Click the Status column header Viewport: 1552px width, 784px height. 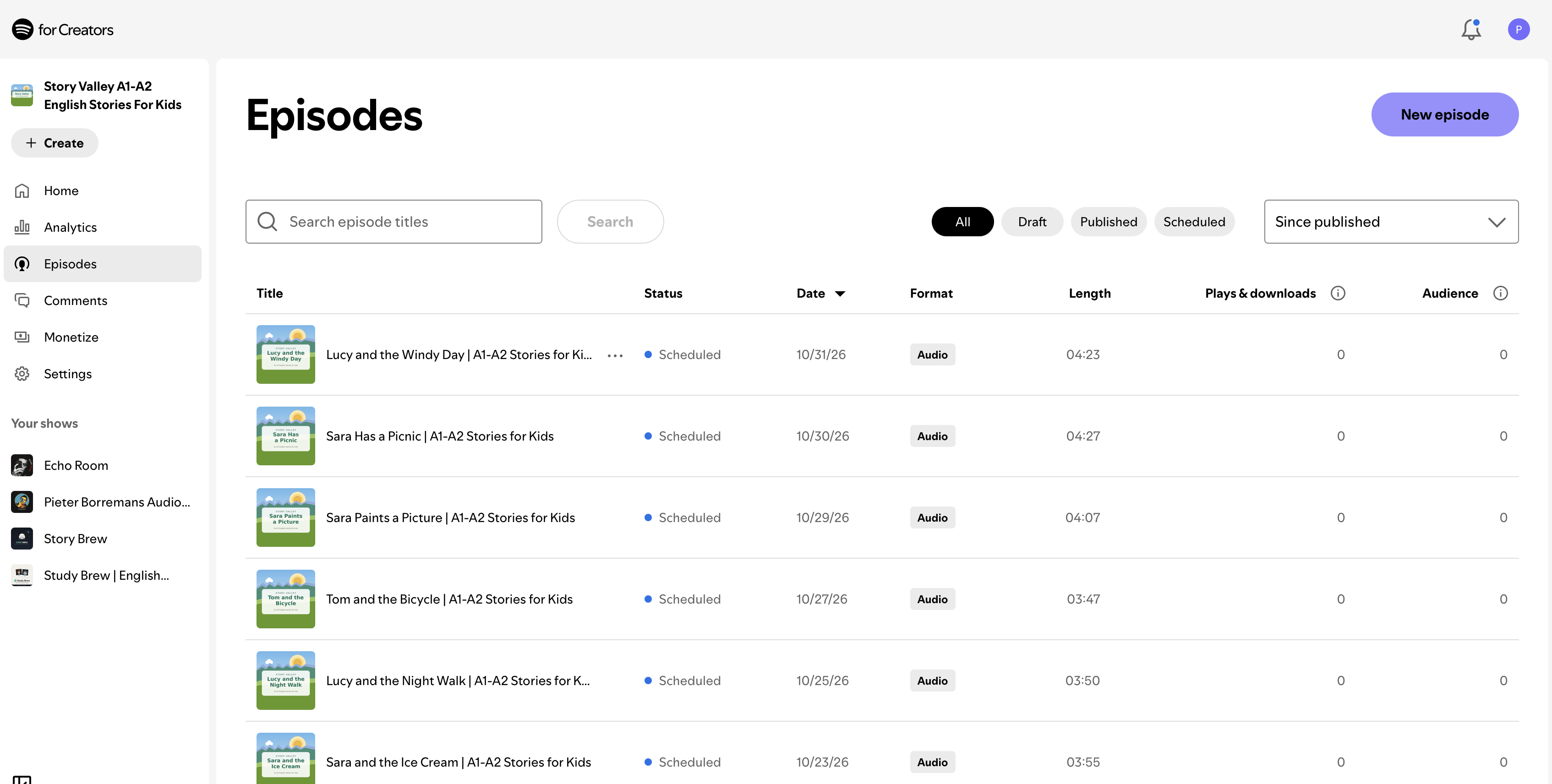pyautogui.click(x=663, y=293)
